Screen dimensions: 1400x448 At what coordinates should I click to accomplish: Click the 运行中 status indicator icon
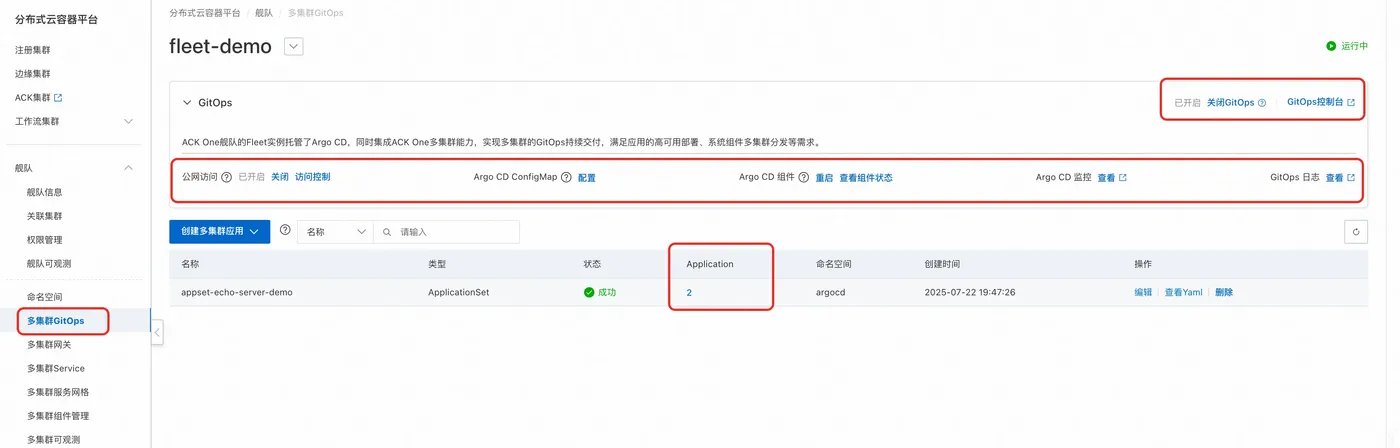1331,46
